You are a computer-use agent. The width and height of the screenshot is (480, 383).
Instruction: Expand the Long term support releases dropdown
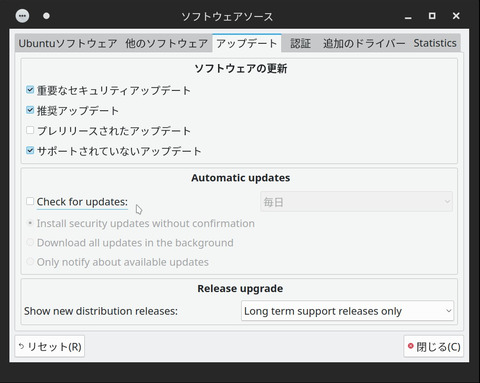coord(347,311)
